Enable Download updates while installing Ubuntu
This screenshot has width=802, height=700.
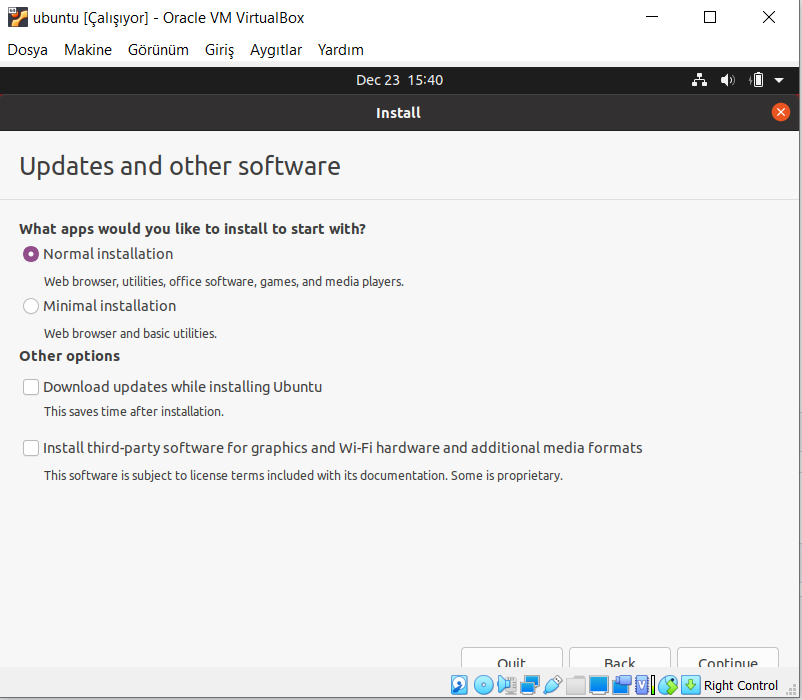pos(31,387)
